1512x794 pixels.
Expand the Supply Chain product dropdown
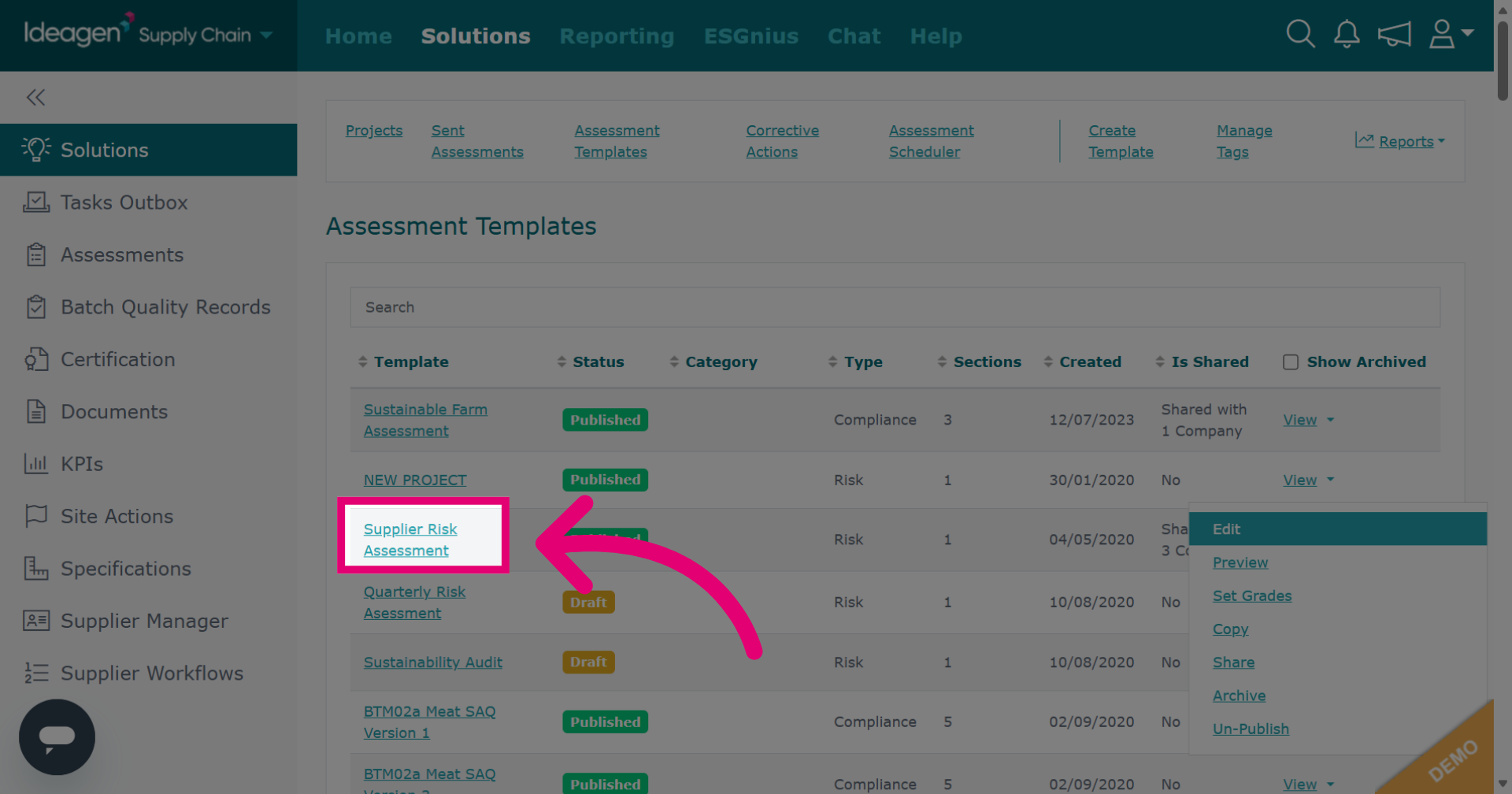266,35
